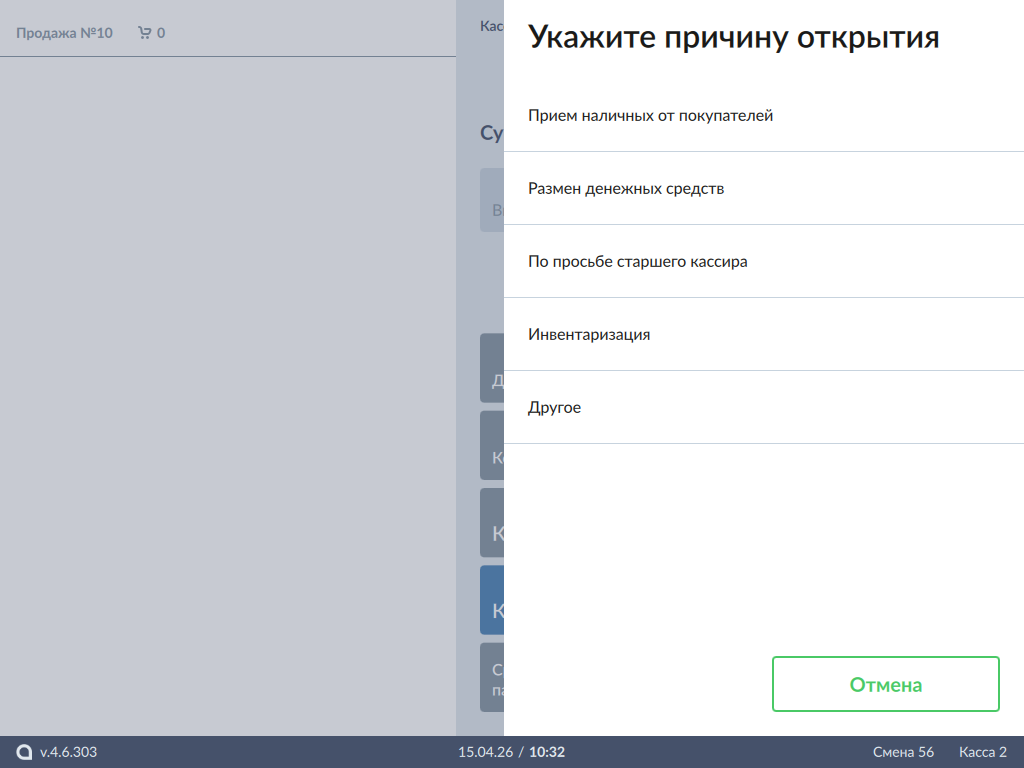Select 'Инвентаризация' as opening reason
Screen dimensions: 1024x768
tap(589, 335)
